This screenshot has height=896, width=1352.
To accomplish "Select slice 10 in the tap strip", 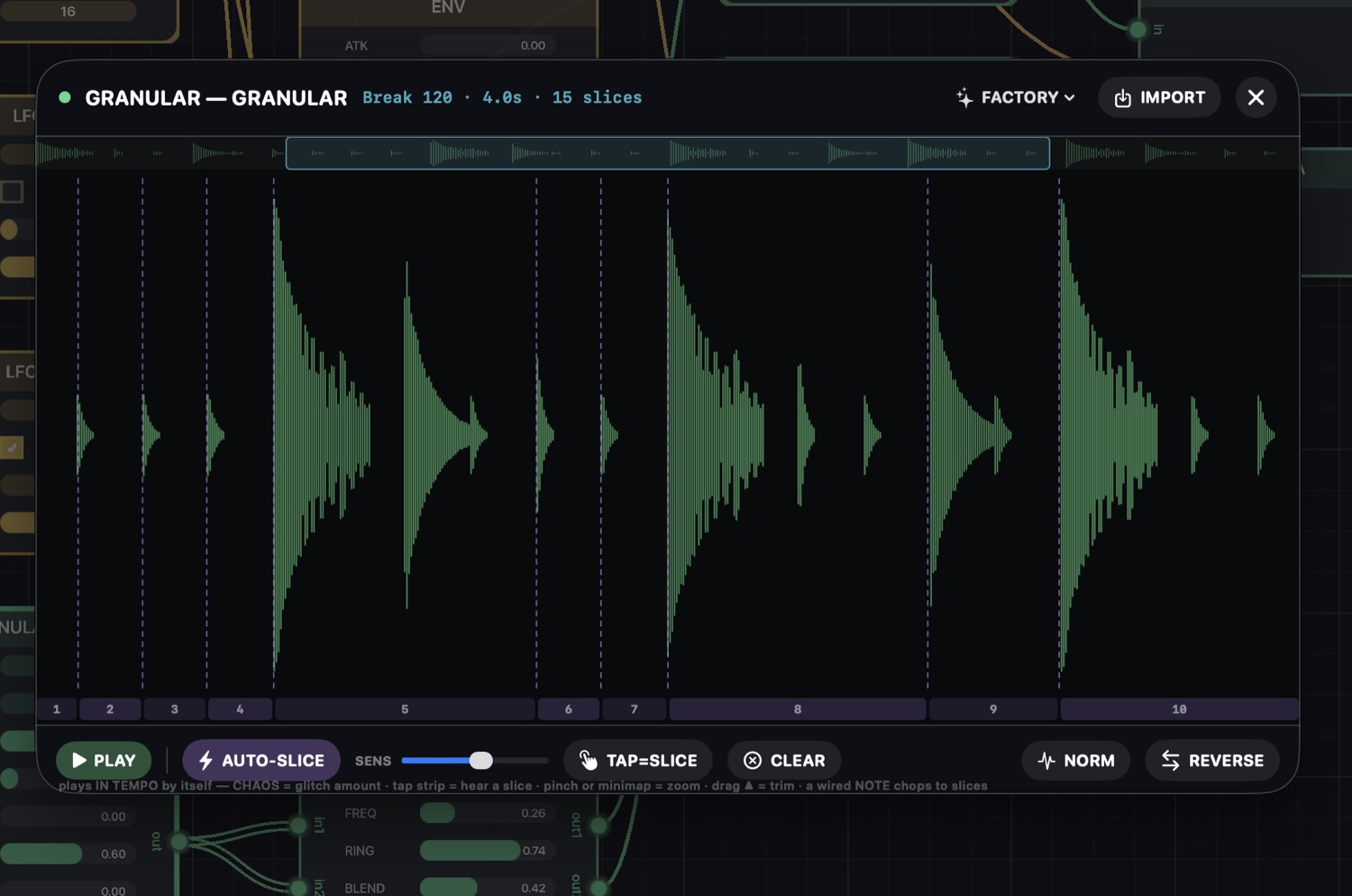I will [1179, 709].
